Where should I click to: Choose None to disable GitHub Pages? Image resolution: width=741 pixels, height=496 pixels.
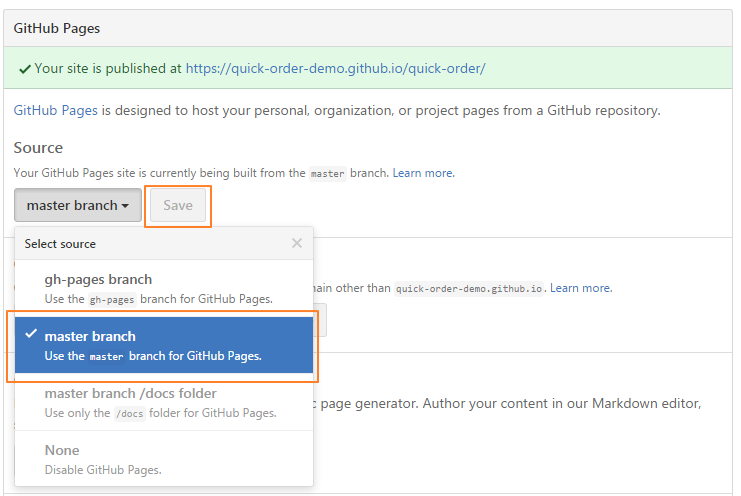(x=164, y=459)
